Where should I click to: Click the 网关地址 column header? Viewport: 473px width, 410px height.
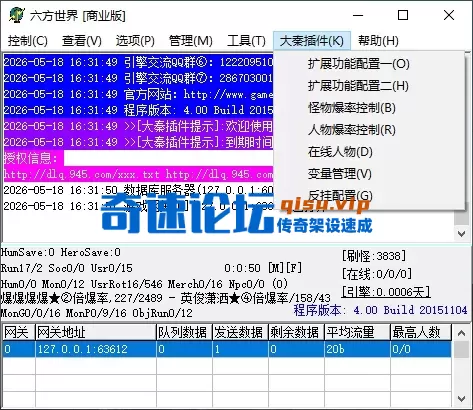pos(96,332)
